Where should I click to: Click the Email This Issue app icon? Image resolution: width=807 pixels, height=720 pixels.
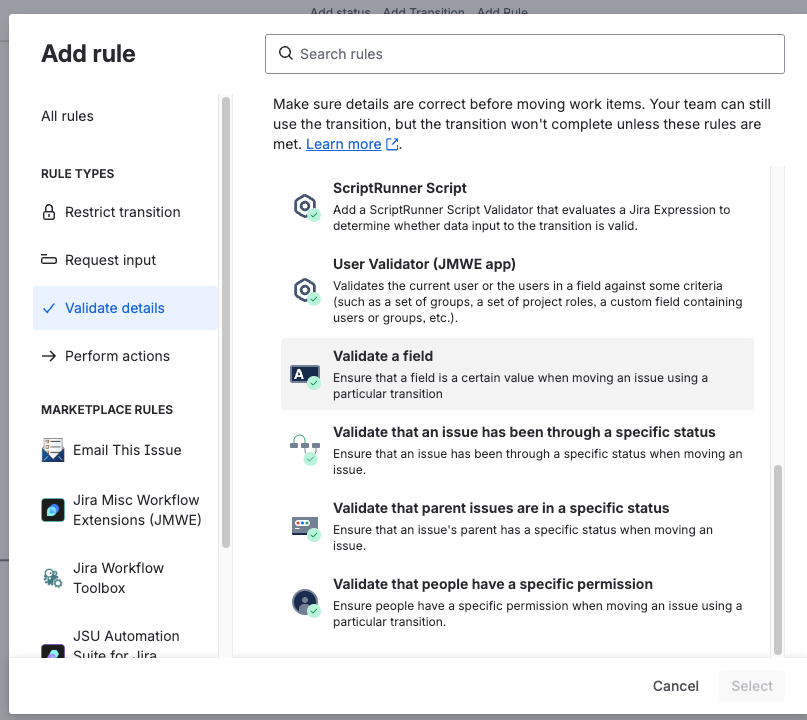click(x=53, y=450)
